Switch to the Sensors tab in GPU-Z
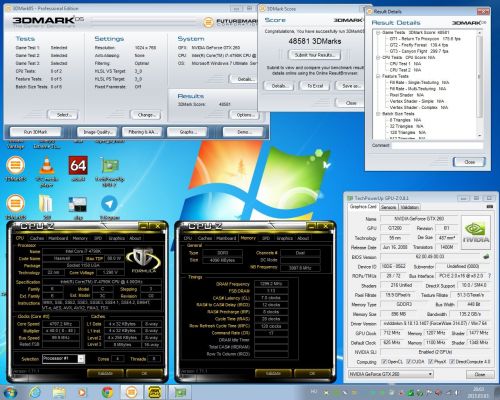 pos(389,207)
